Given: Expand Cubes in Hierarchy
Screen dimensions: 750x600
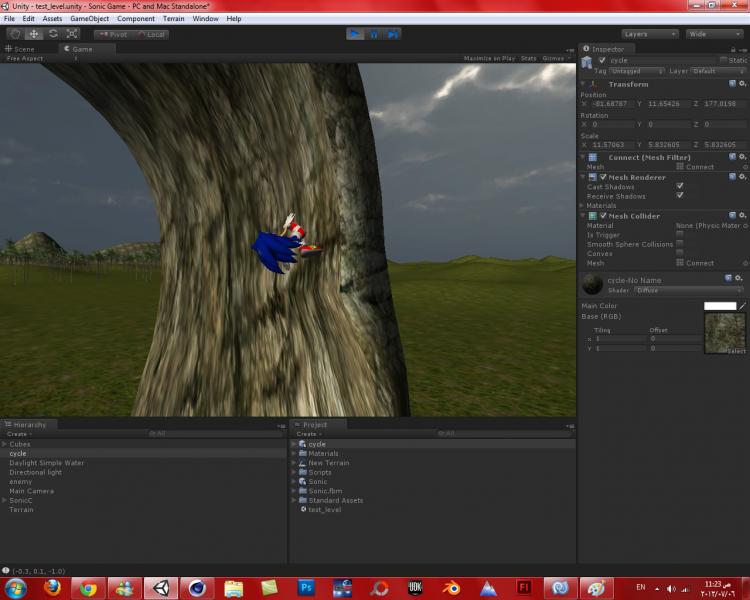Looking at the screenshot, I should [x=4, y=444].
